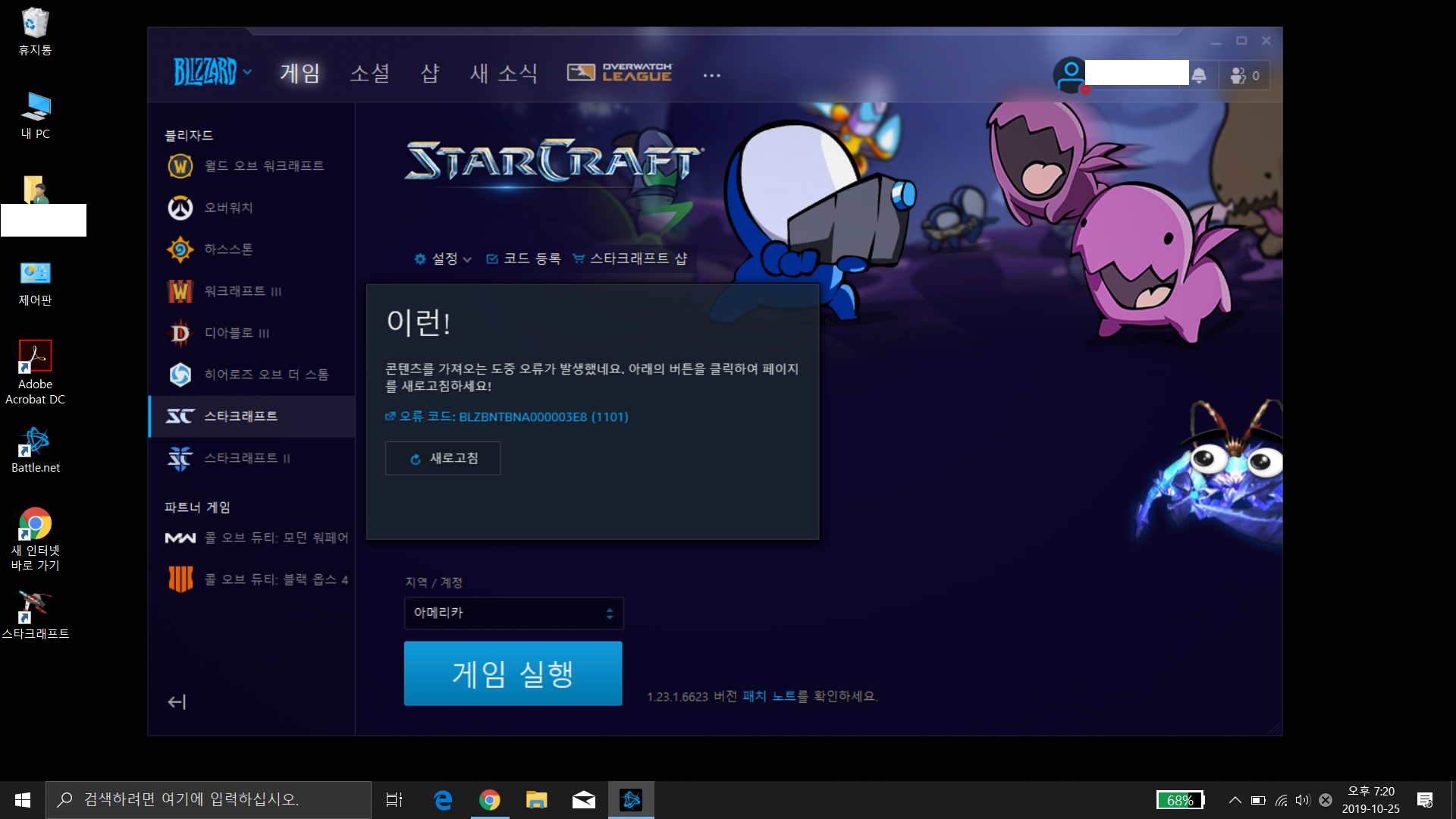
Task: Click the Windows taskbar search box
Action: [209, 799]
